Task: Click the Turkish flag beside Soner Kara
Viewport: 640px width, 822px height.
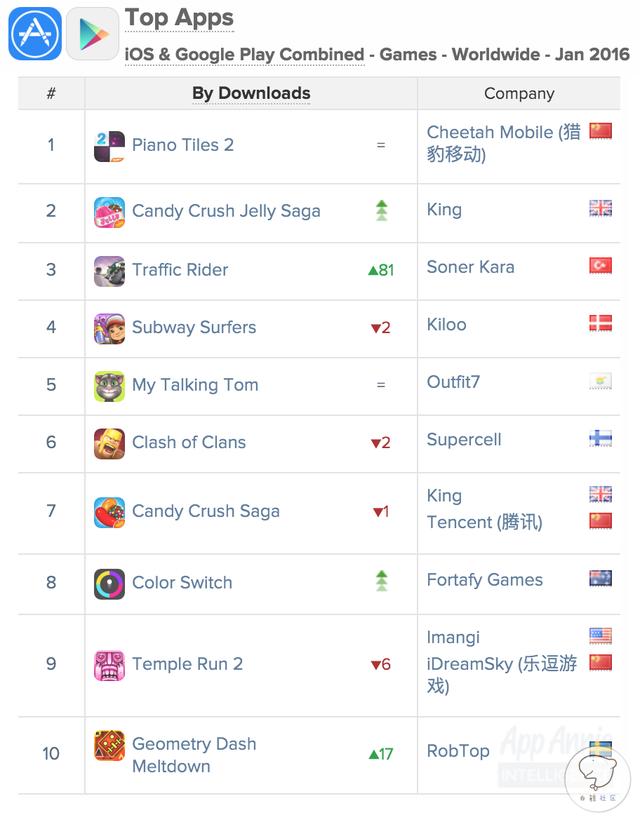Action: coord(600,266)
